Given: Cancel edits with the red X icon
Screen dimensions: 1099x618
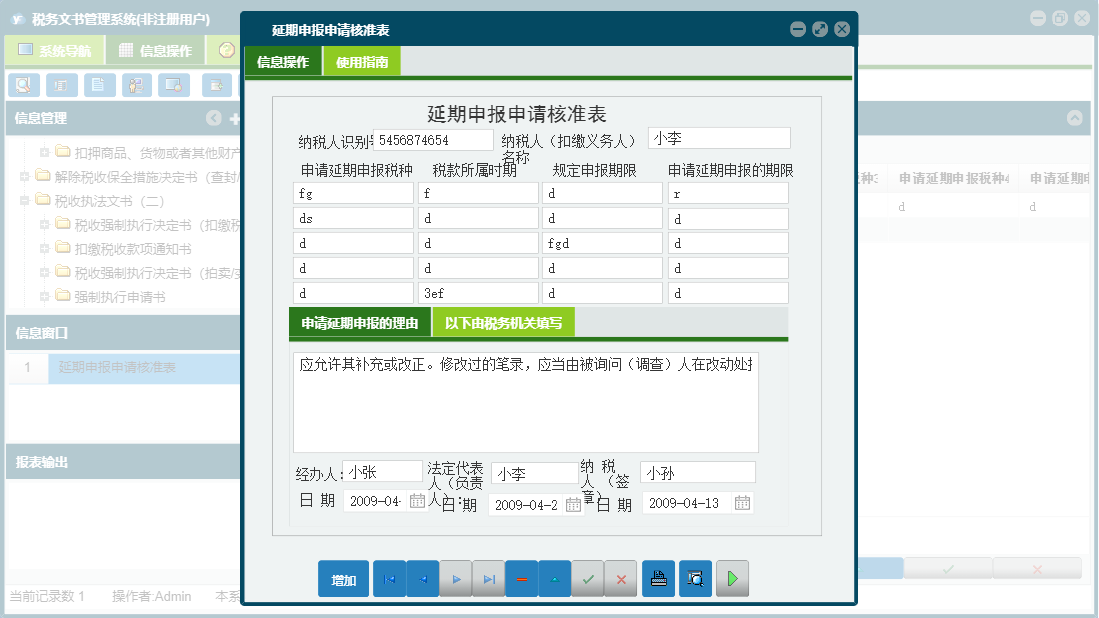Looking at the screenshot, I should click(621, 578).
